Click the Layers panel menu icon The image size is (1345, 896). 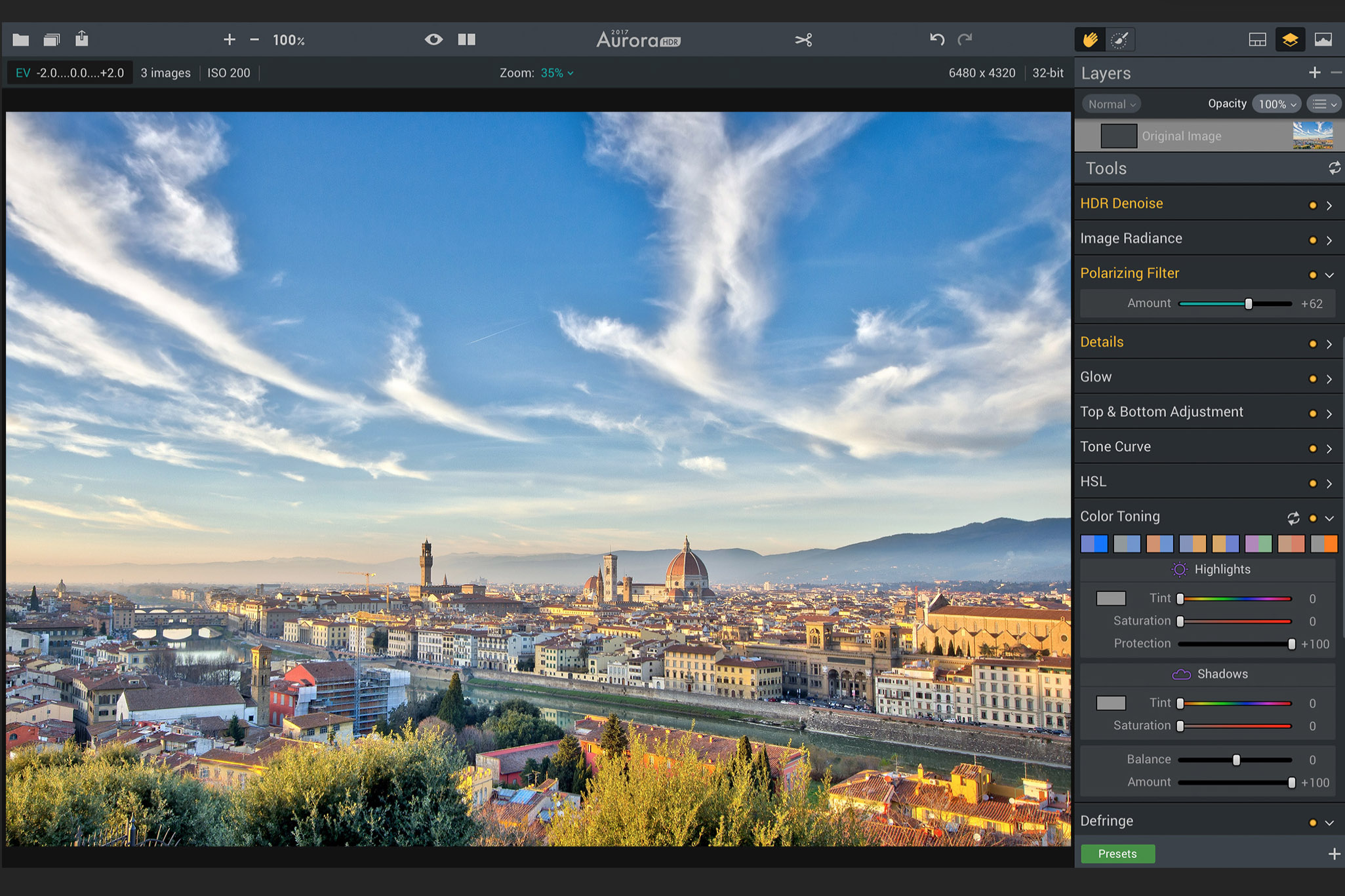coord(1322,104)
